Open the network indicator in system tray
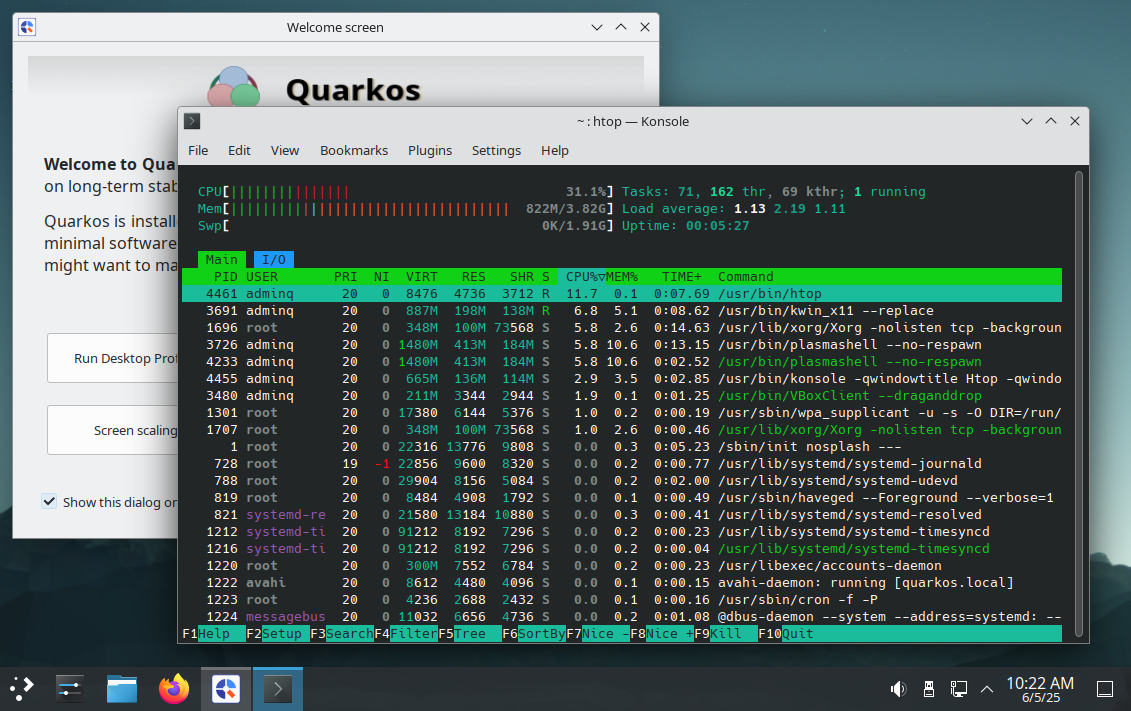Image resolution: width=1131 pixels, height=711 pixels. 958,688
